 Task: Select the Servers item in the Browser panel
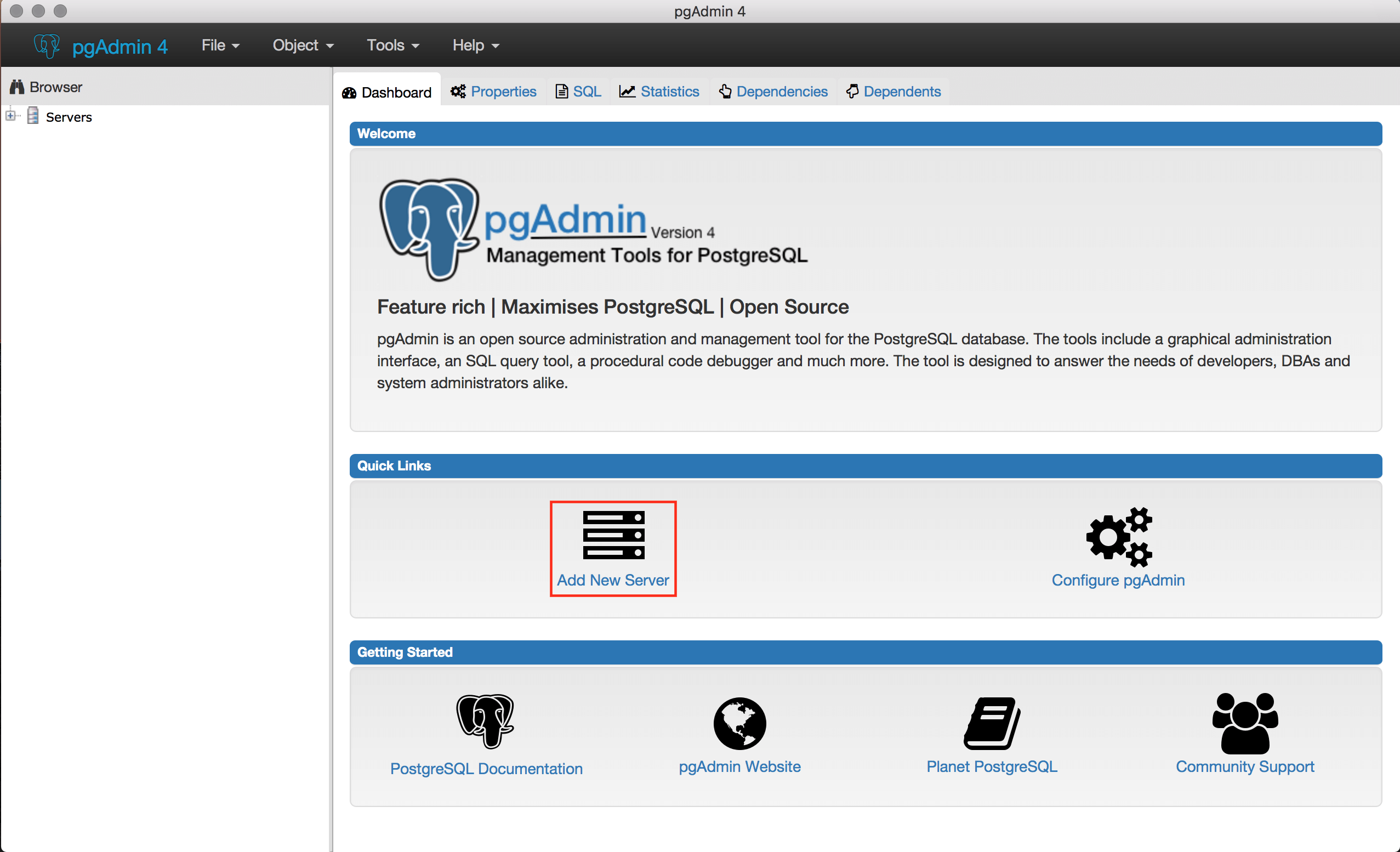(69, 117)
